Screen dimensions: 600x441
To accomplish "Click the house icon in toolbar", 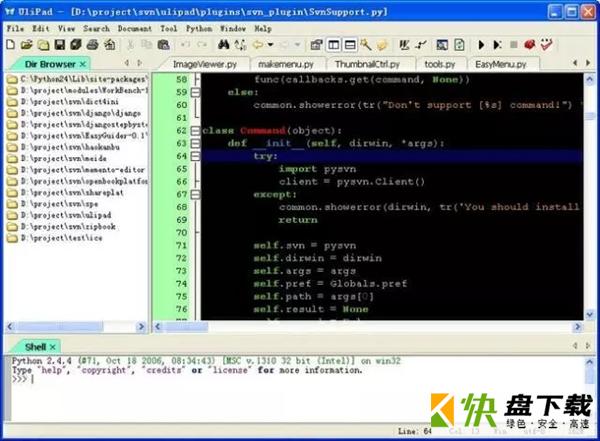I will 110,45.
